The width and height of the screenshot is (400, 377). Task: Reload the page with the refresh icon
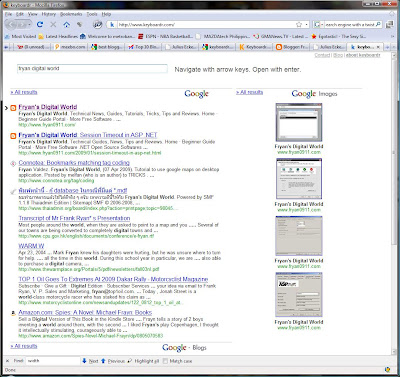pyautogui.click(x=40, y=24)
